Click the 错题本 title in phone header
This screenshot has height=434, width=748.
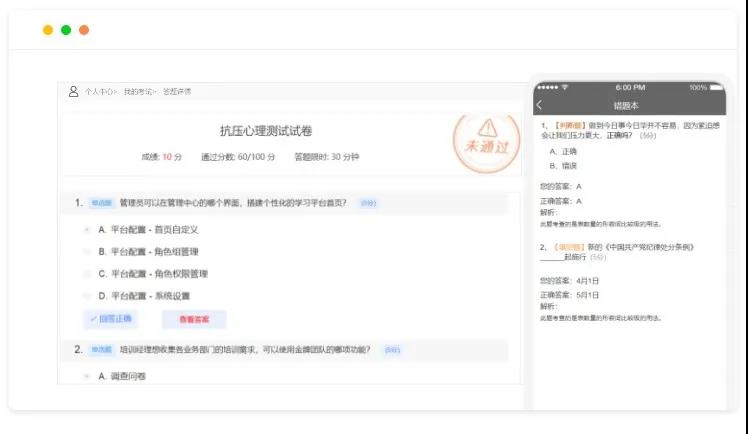point(626,106)
